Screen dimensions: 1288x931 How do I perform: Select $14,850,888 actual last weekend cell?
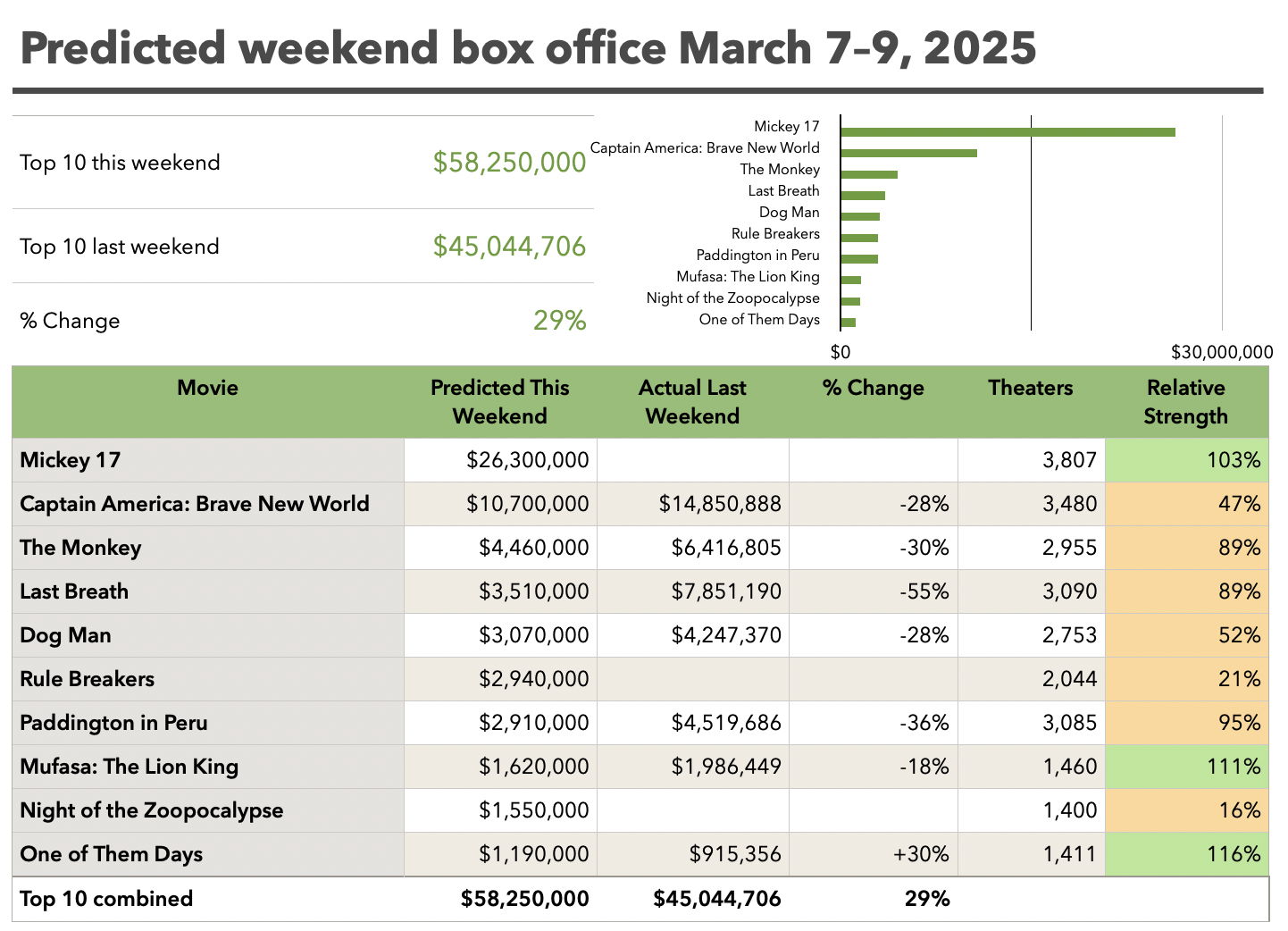coord(693,504)
